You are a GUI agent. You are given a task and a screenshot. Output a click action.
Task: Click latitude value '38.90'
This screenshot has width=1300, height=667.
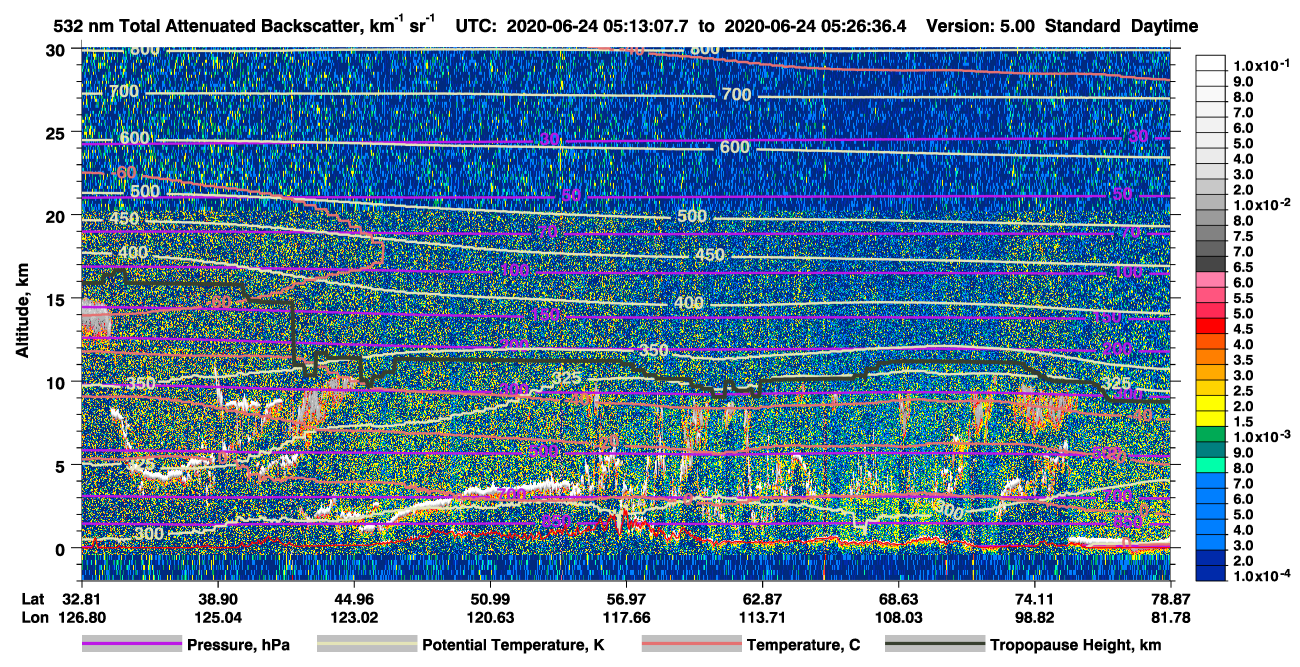(217, 599)
